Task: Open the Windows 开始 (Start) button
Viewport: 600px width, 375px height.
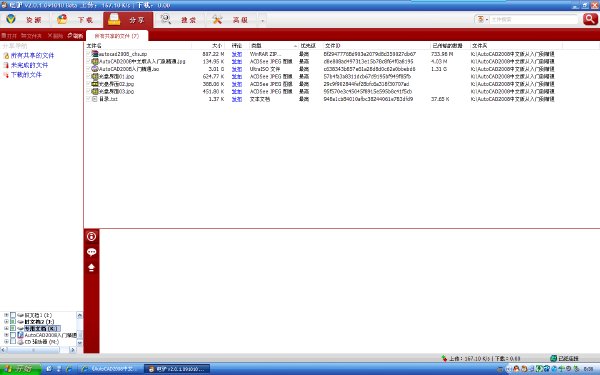Action: tap(20, 369)
